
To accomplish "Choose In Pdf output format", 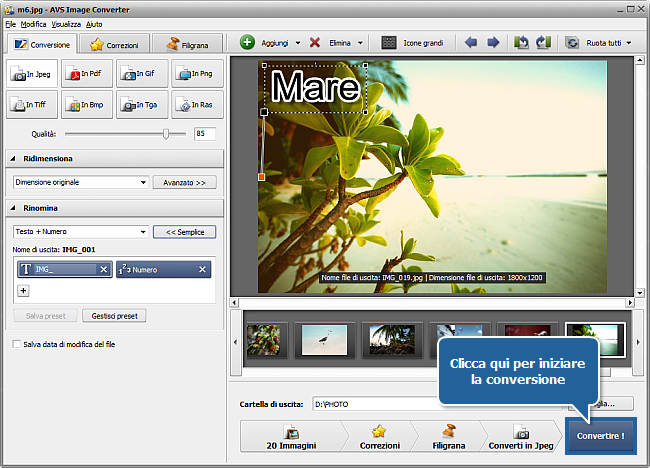I will tap(86, 75).
